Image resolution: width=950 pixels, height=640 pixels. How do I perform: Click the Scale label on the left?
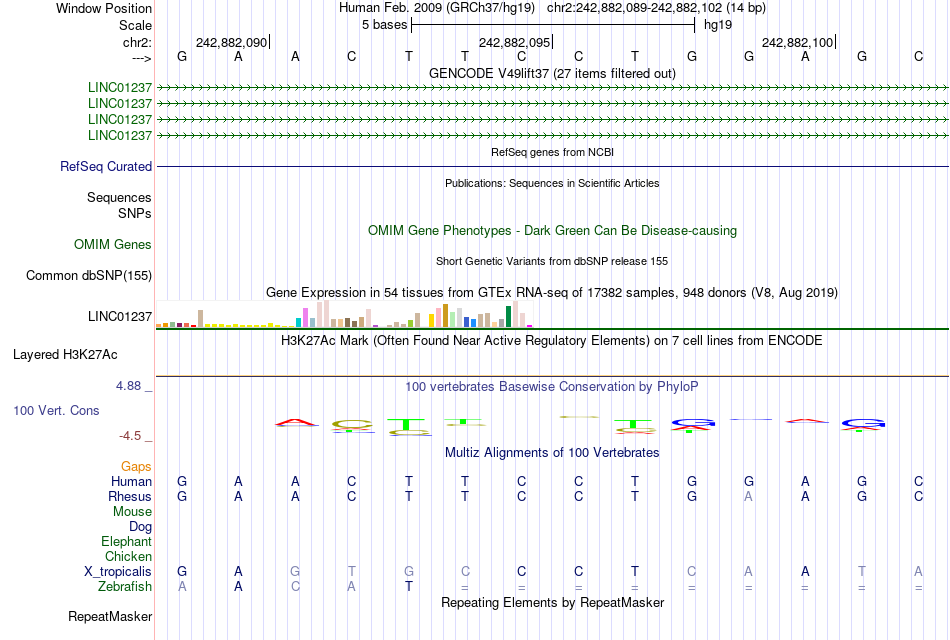coord(135,25)
